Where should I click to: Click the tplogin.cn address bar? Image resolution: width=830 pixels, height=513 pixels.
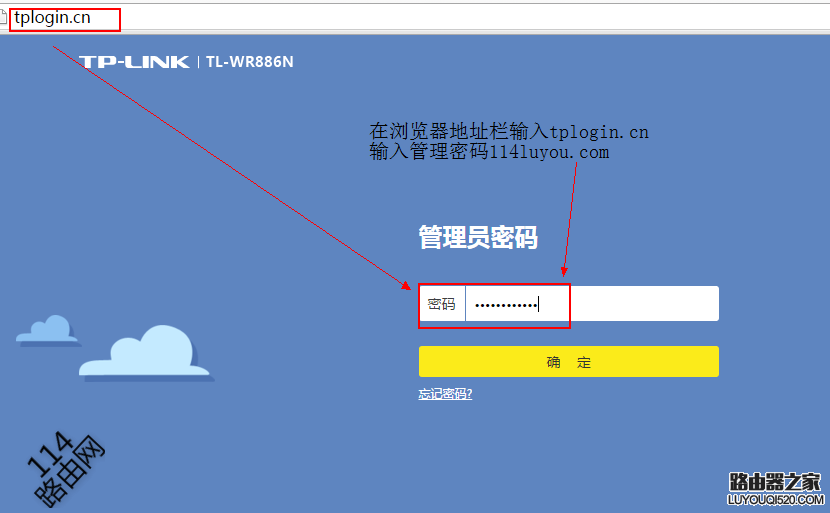[x=64, y=18]
